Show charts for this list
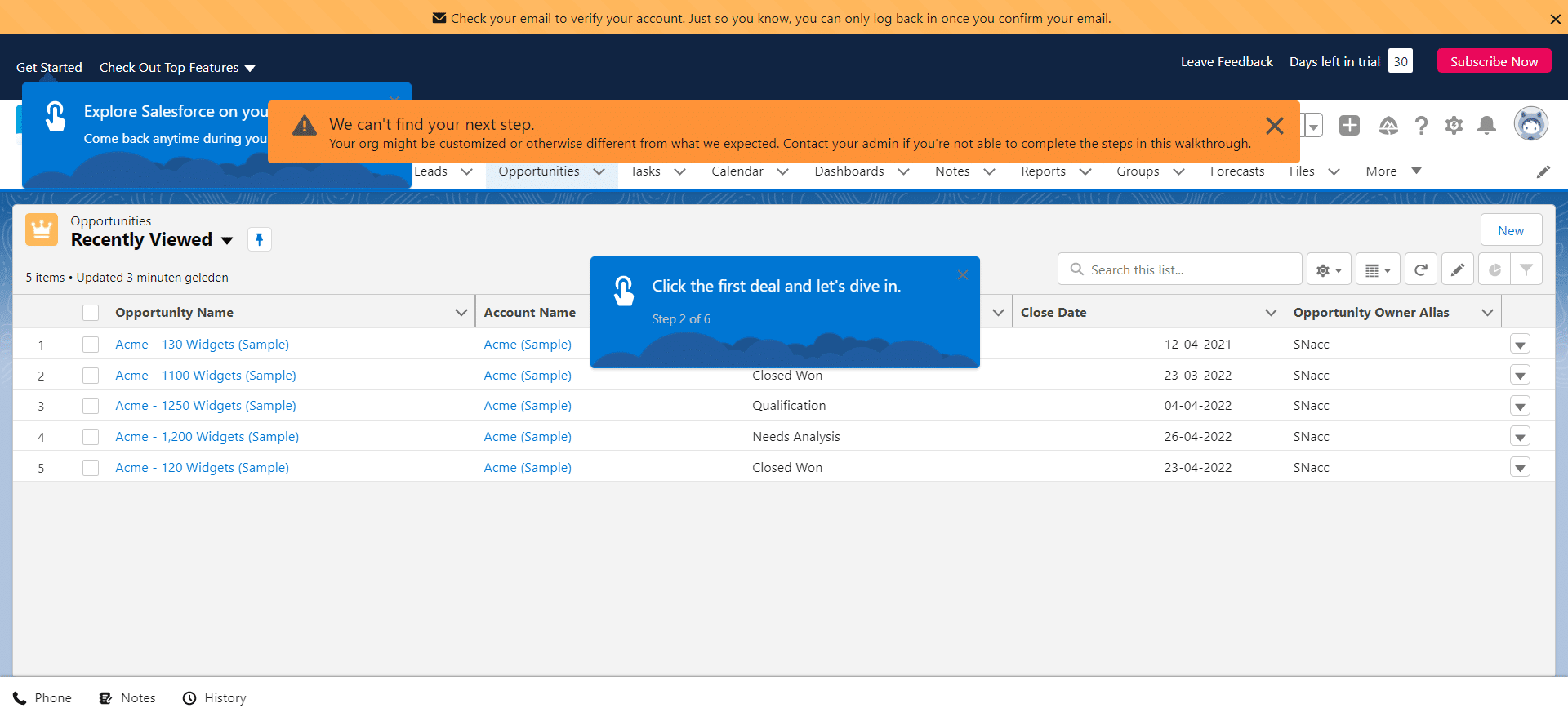This screenshot has width=1568, height=717. pyautogui.click(x=1494, y=269)
